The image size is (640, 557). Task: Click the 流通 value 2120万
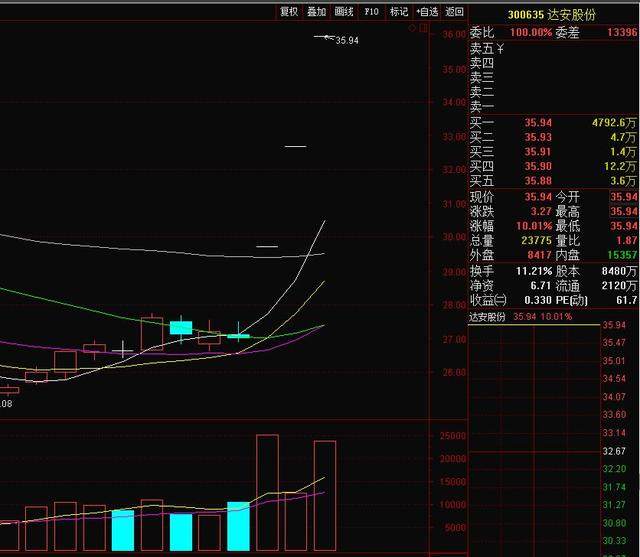pos(619,286)
